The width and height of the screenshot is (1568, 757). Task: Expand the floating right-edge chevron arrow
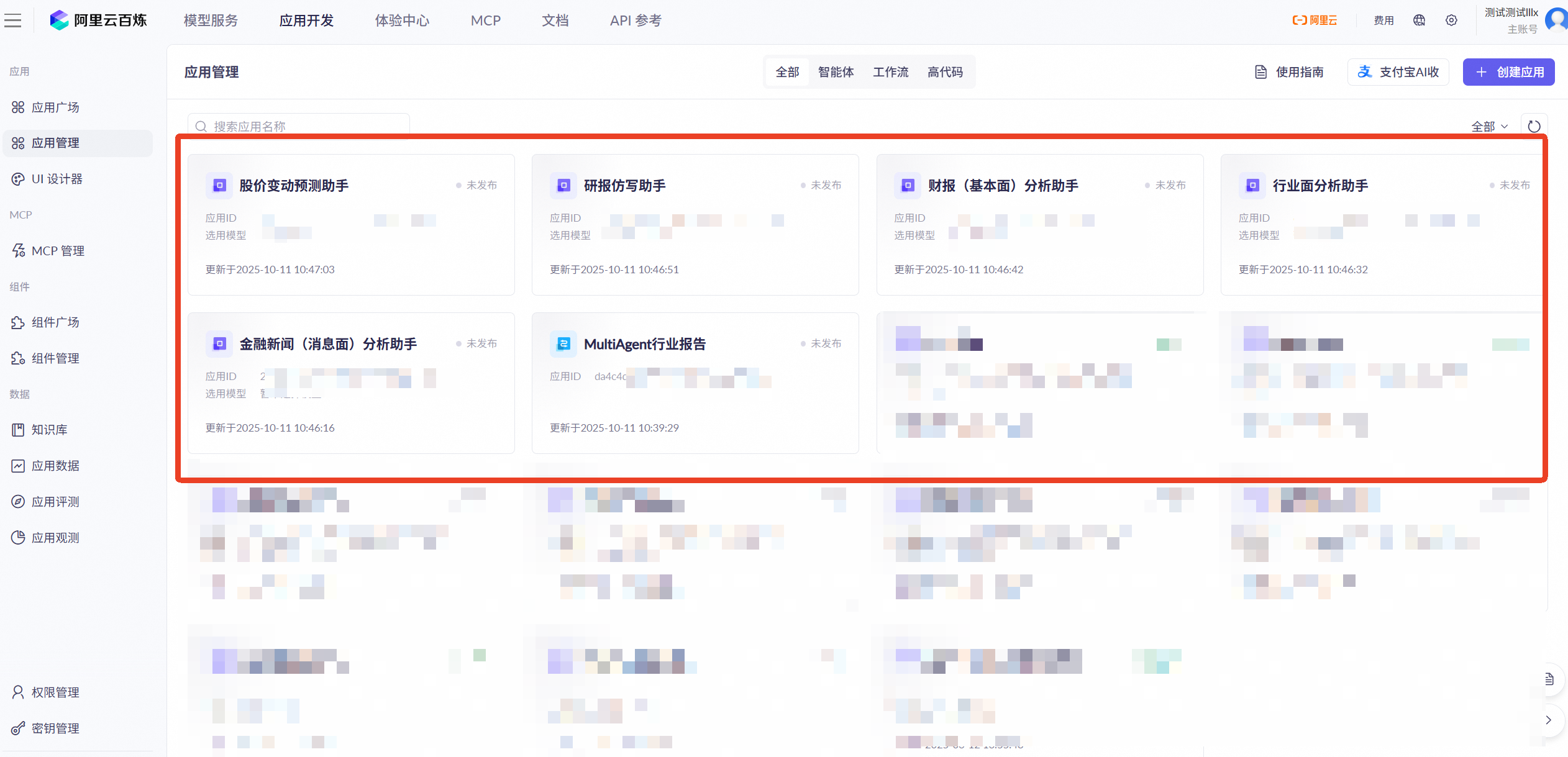(x=1548, y=720)
